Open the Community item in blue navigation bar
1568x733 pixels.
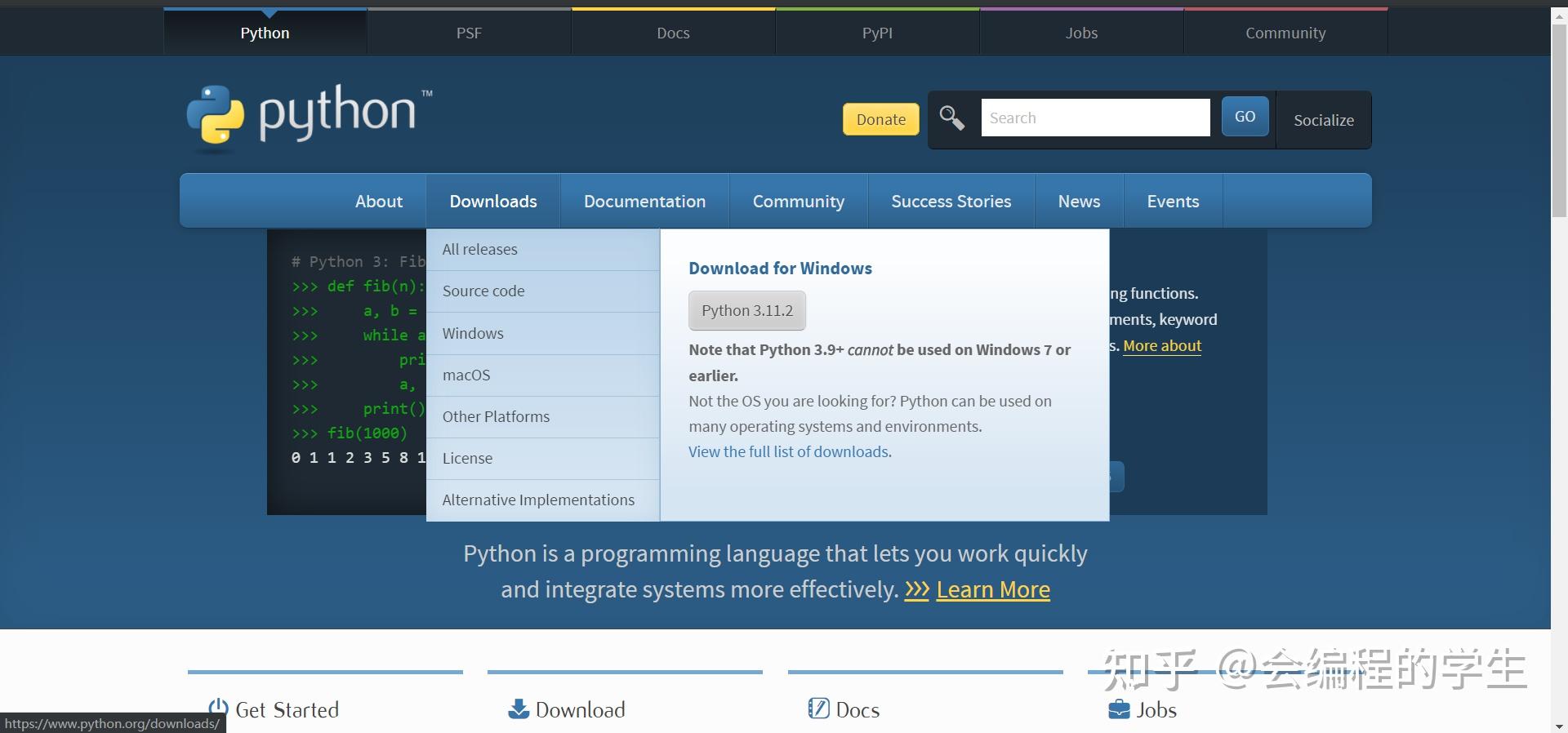798,201
